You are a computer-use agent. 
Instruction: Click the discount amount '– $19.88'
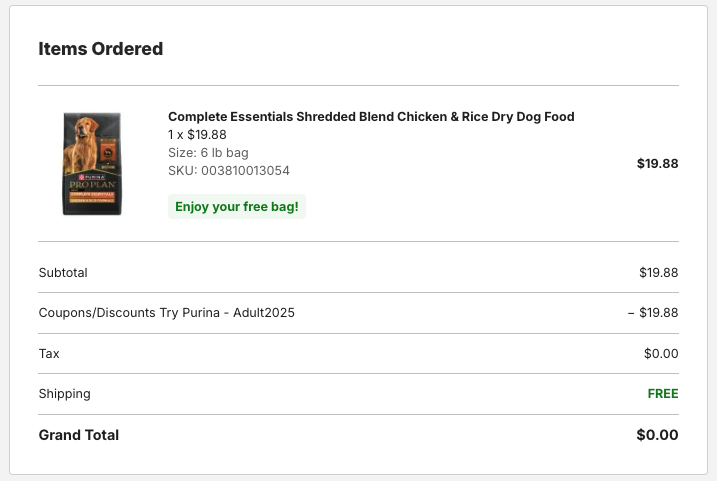(653, 313)
